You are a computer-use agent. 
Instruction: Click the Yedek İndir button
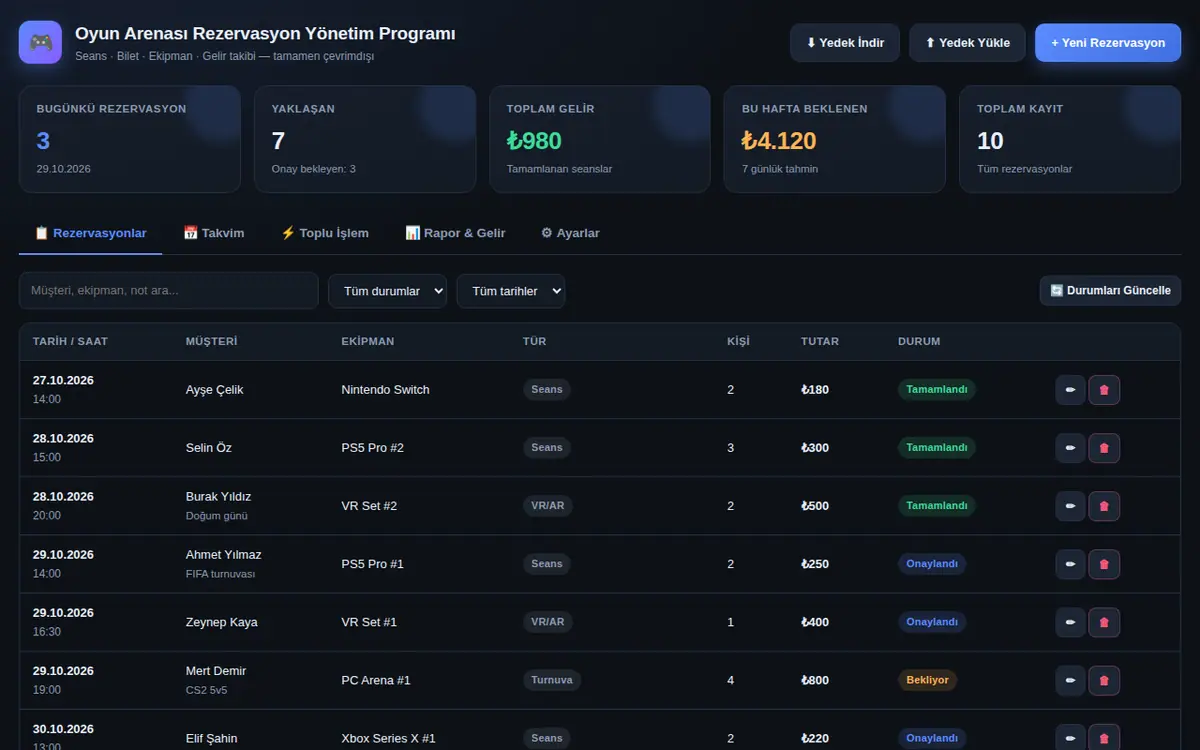(845, 43)
